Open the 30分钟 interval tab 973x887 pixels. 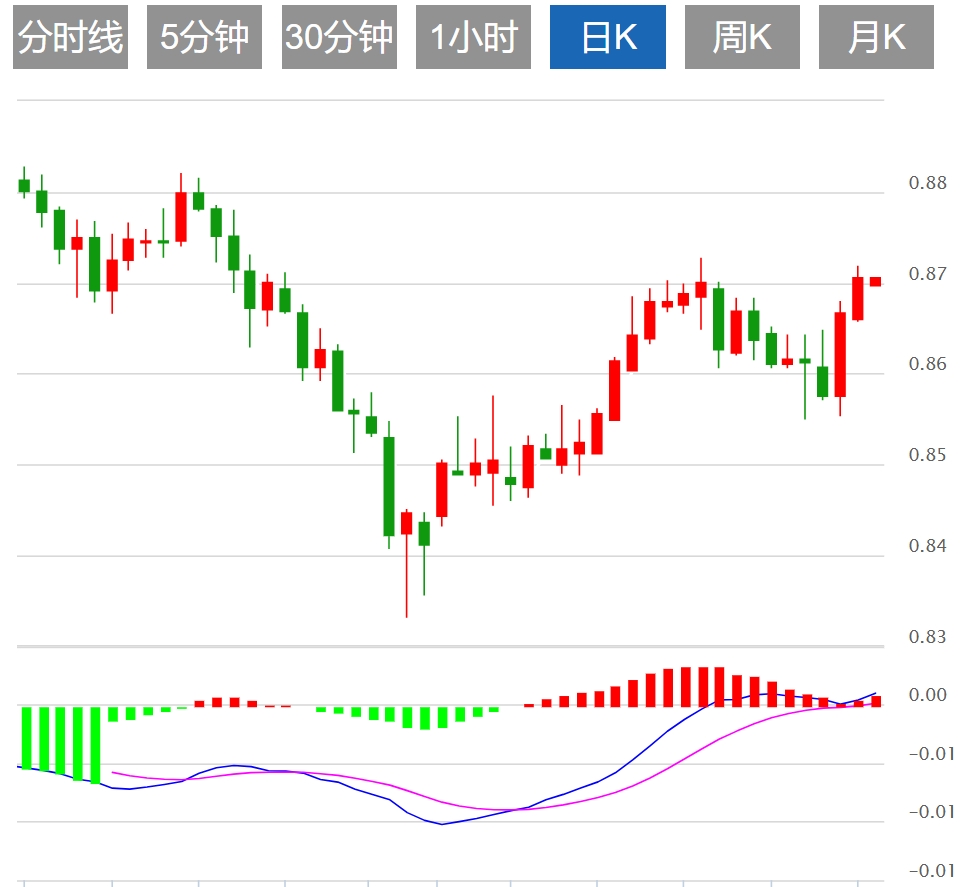click(x=339, y=38)
